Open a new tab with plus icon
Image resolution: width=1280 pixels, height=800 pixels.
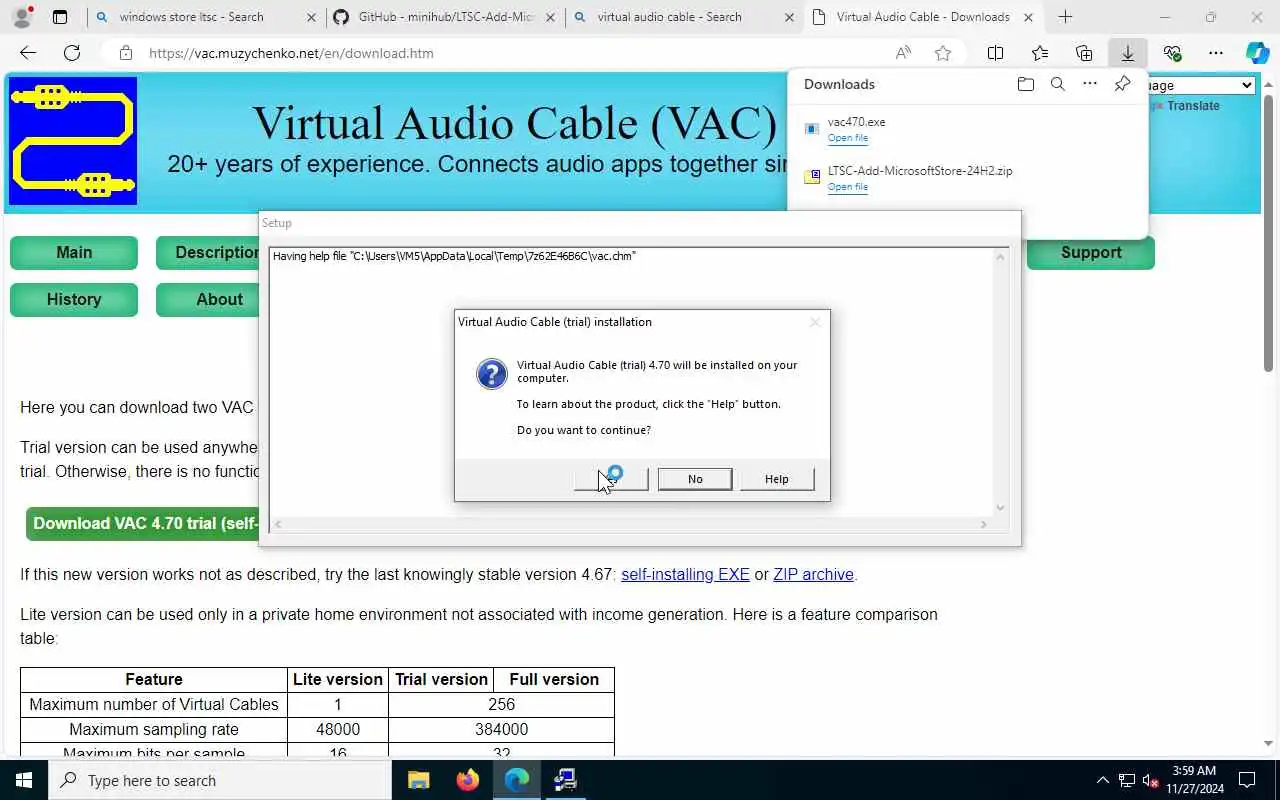click(x=1065, y=17)
